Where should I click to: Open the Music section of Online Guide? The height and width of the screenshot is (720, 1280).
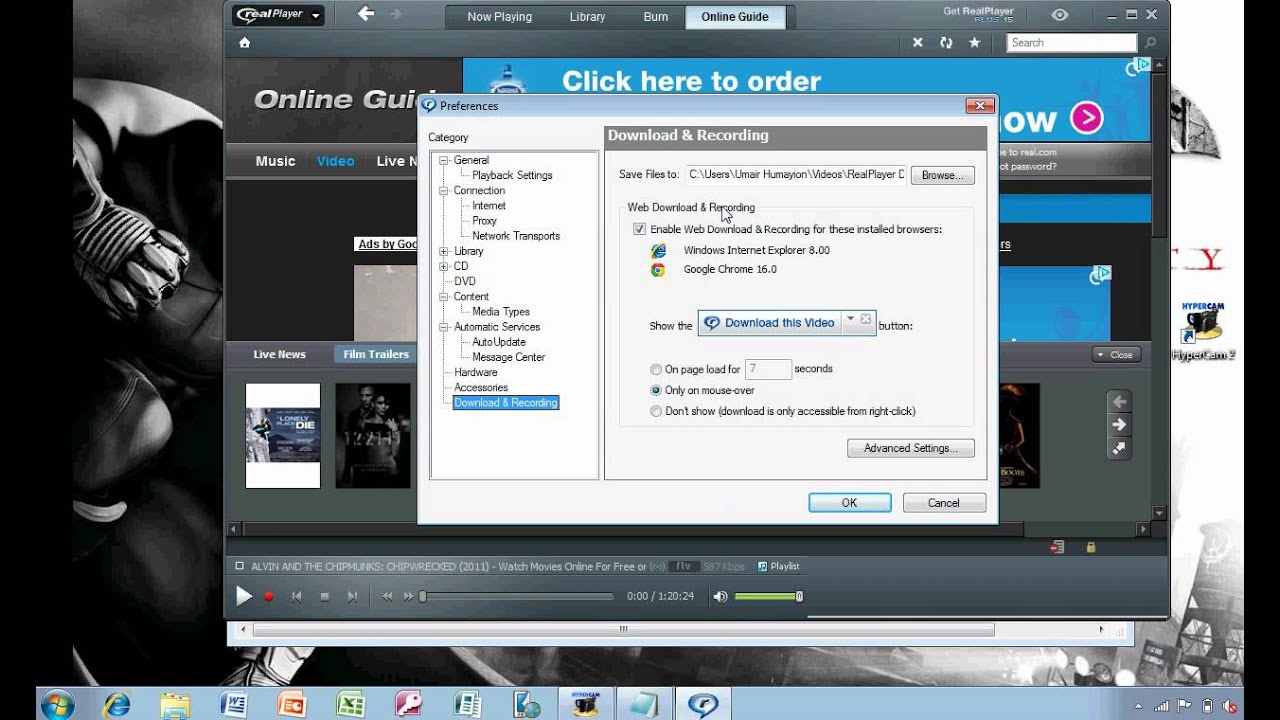[x=275, y=161]
